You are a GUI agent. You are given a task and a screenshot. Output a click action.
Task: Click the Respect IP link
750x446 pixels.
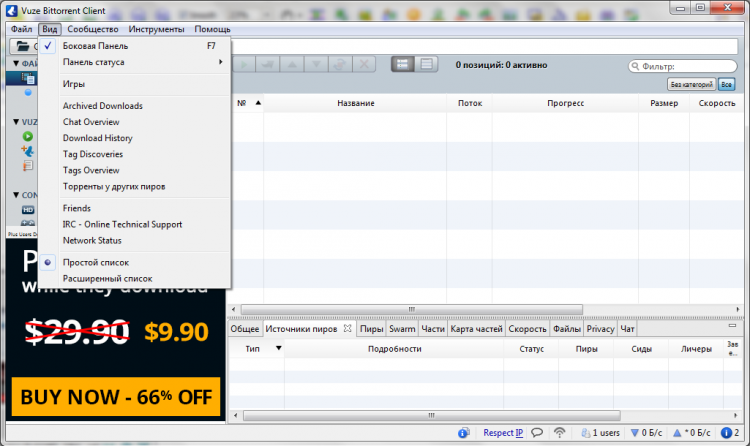click(502, 433)
